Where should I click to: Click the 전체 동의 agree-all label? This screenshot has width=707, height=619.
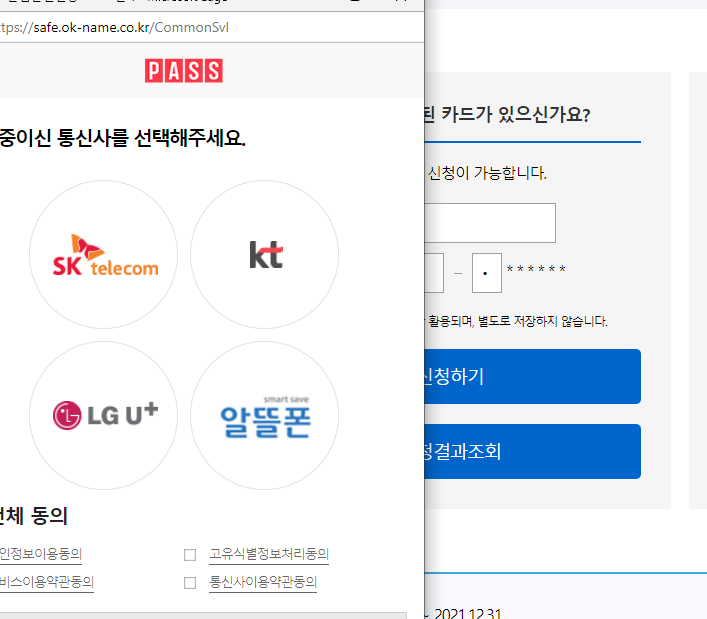point(34,516)
